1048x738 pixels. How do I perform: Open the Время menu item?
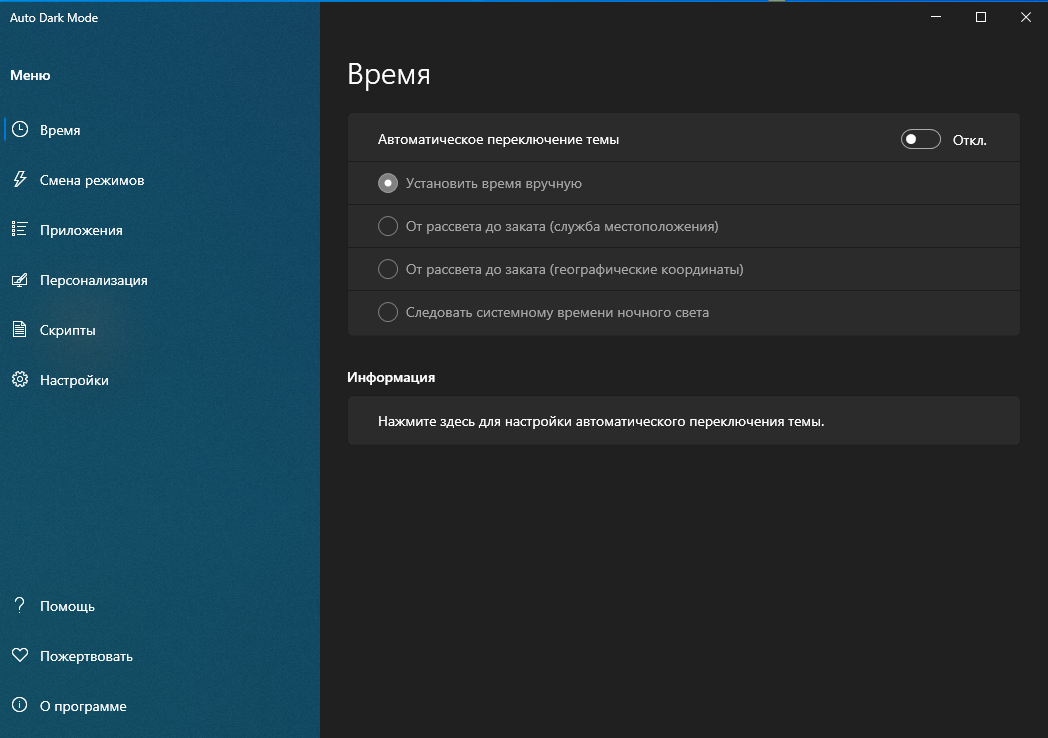160,130
